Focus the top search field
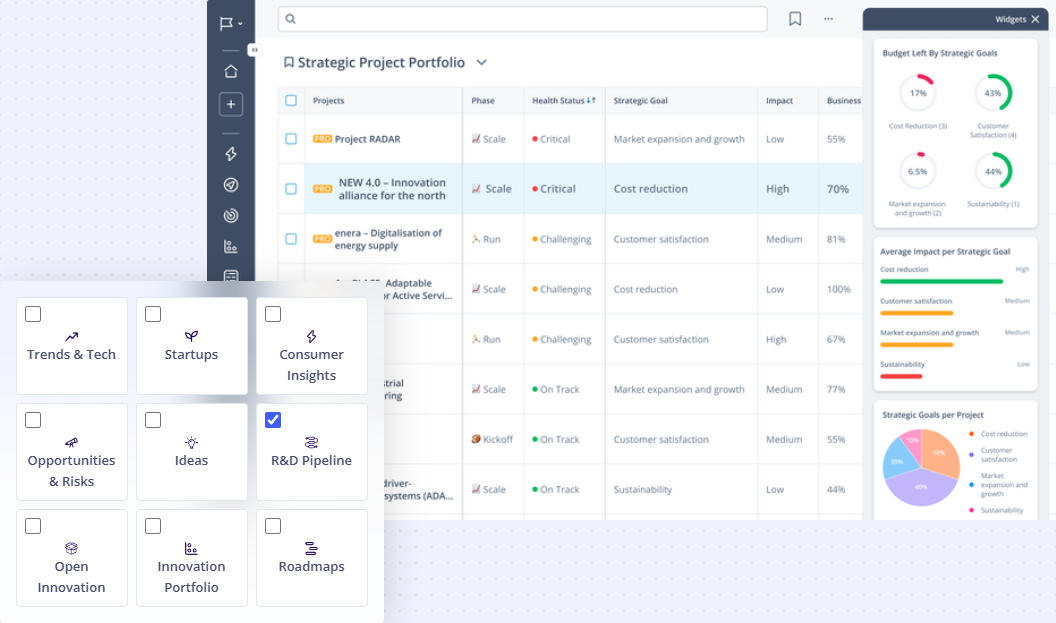 pos(523,19)
